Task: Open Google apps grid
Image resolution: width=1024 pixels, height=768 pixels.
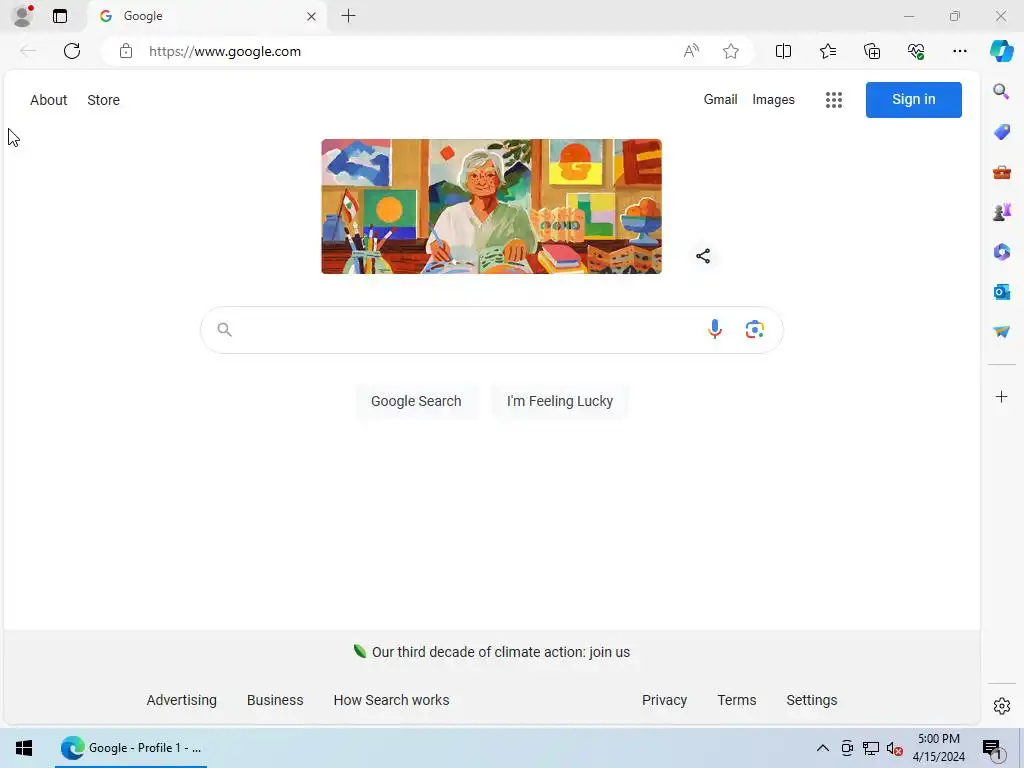Action: [833, 100]
